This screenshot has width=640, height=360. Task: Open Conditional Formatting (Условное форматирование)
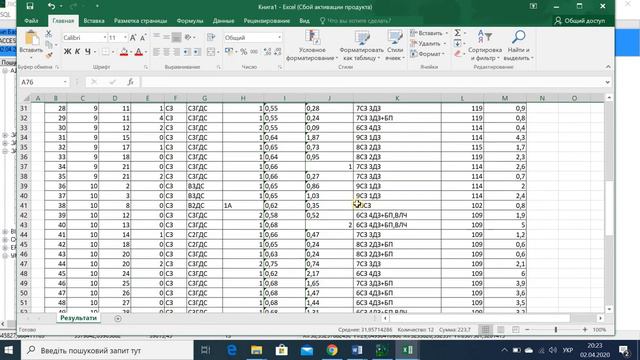coord(312,45)
